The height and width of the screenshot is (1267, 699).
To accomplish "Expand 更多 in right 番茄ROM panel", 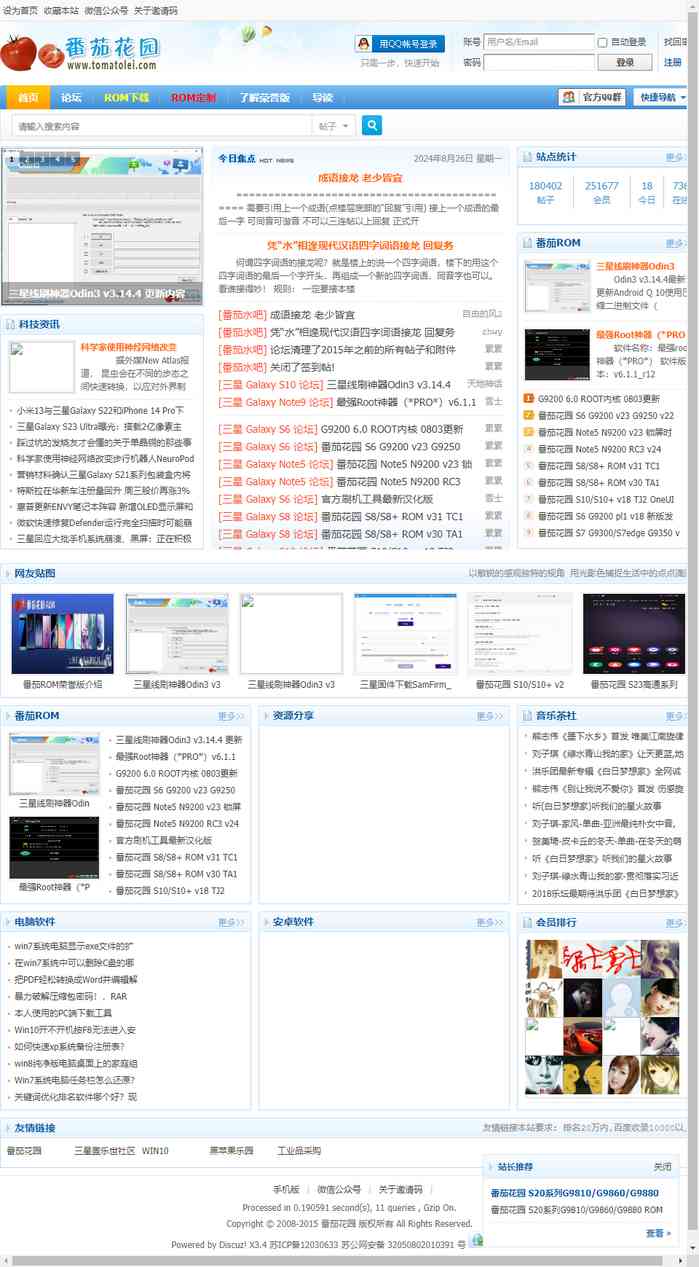I will click(x=676, y=243).
